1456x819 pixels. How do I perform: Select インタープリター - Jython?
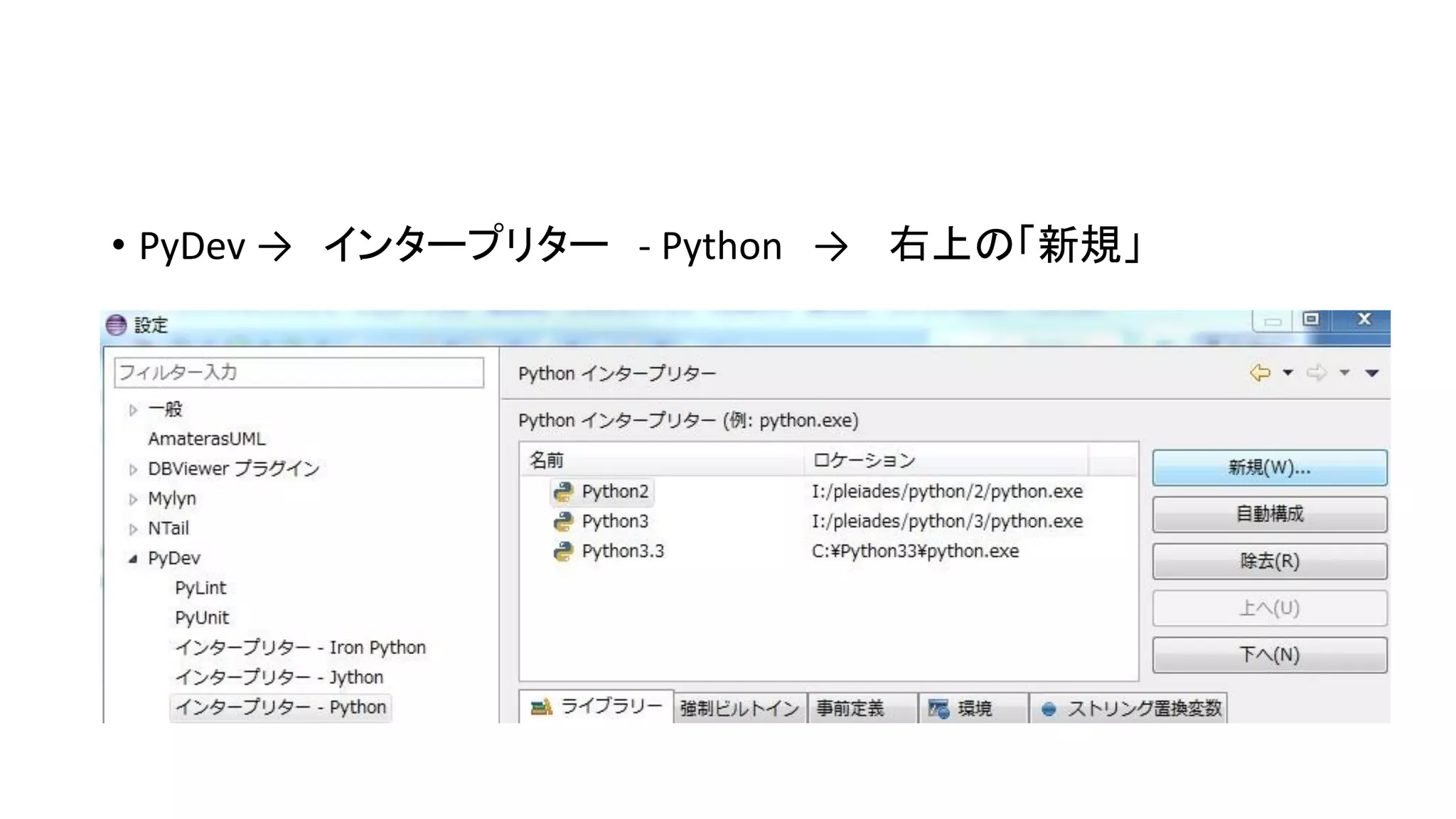(x=279, y=678)
